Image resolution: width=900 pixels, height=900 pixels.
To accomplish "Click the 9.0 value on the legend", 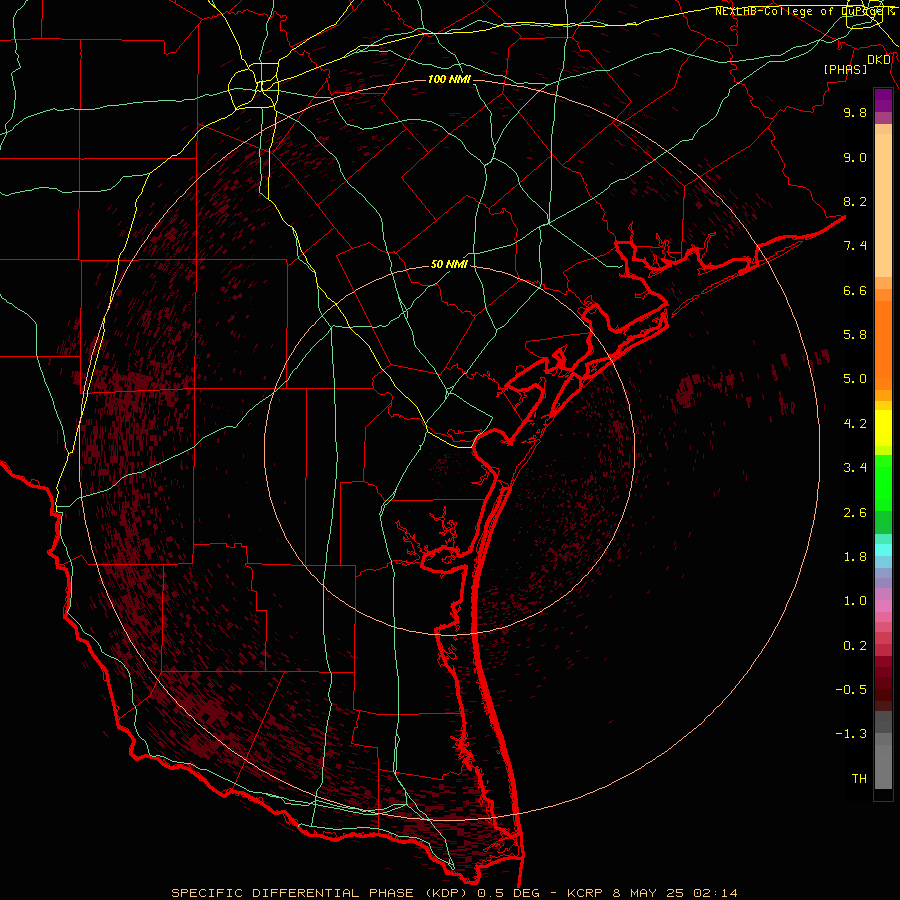I will [855, 157].
